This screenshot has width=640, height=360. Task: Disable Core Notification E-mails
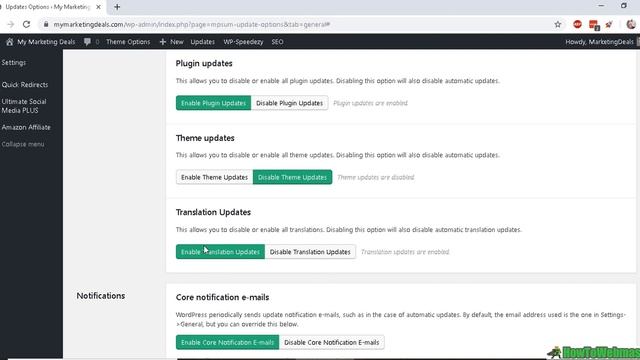331,342
